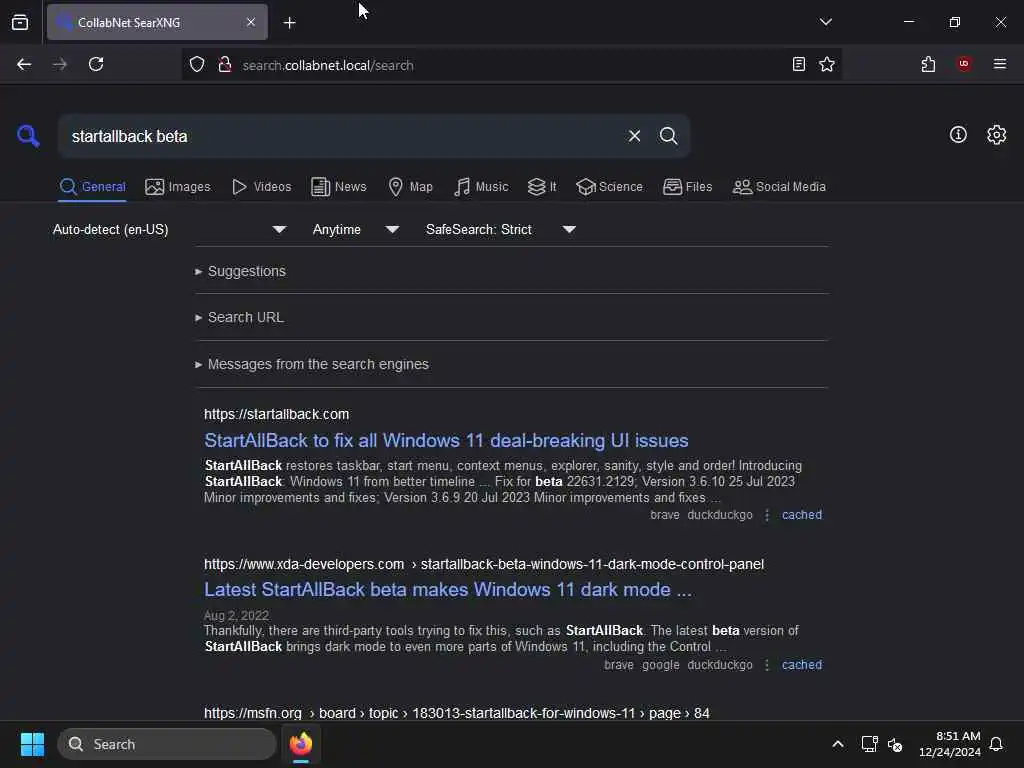The width and height of the screenshot is (1024, 768).
Task: Reload the current page
Action: tap(96, 64)
